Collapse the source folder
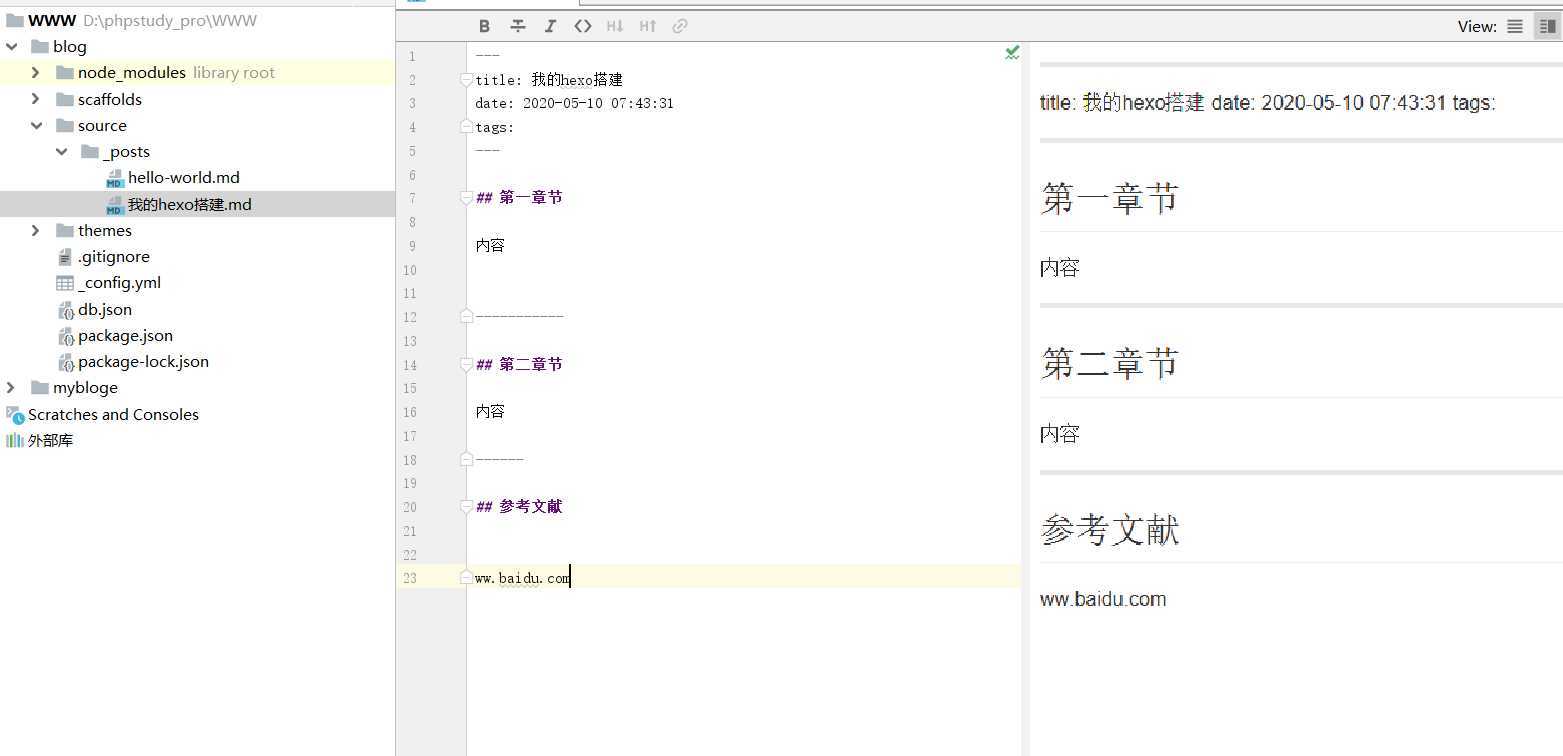Viewport: 1563px width, 756px height. tap(36, 125)
